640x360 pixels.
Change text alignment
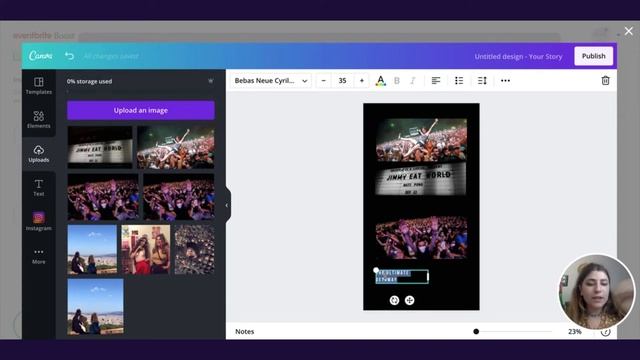[436, 81]
